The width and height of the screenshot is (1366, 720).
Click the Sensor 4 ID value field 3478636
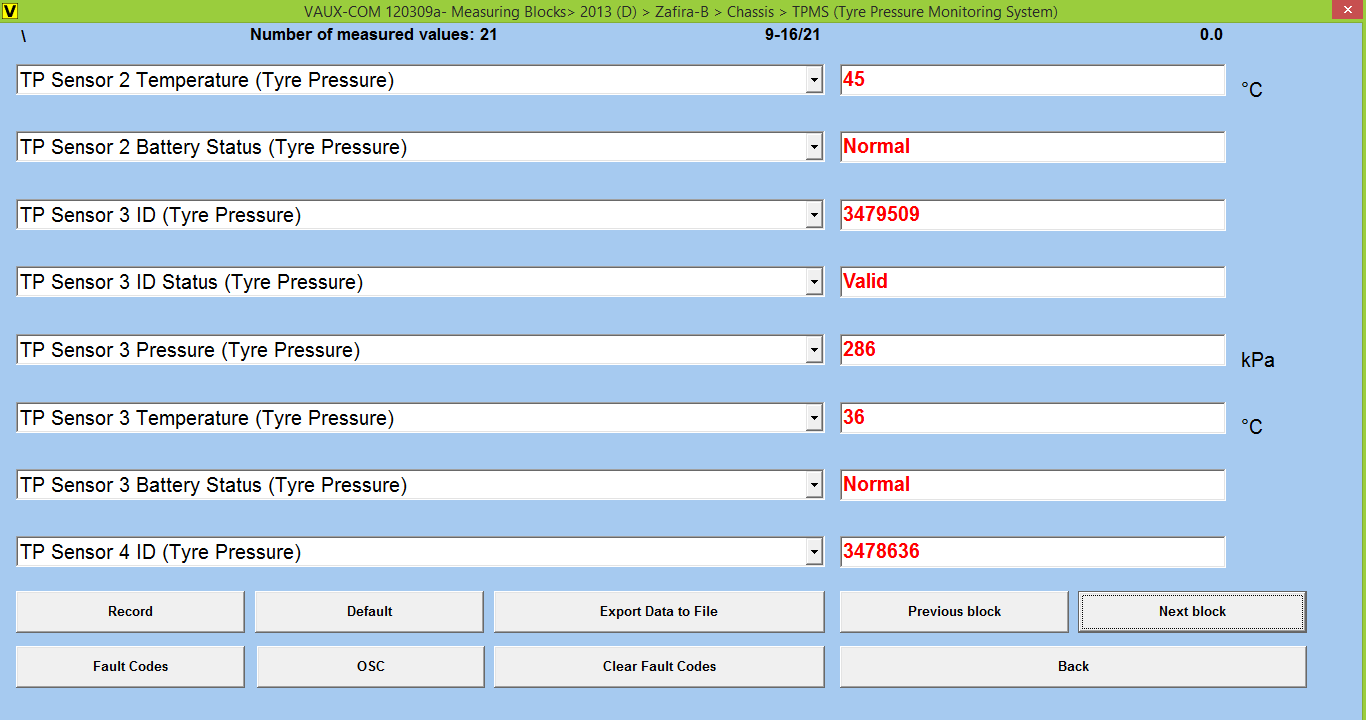pyautogui.click(x=1032, y=552)
